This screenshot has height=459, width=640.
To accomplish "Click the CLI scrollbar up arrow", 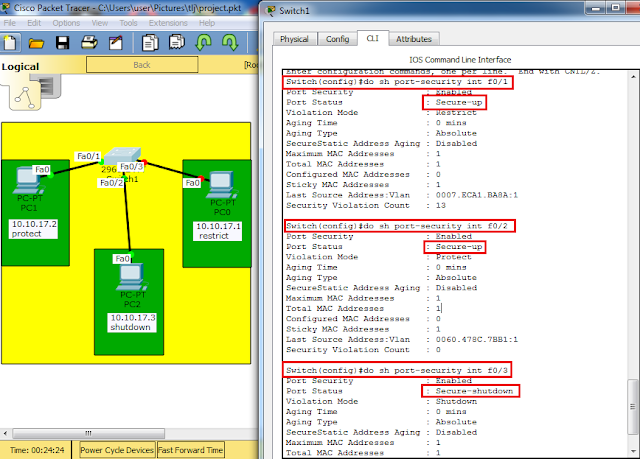I will tap(633, 76).
